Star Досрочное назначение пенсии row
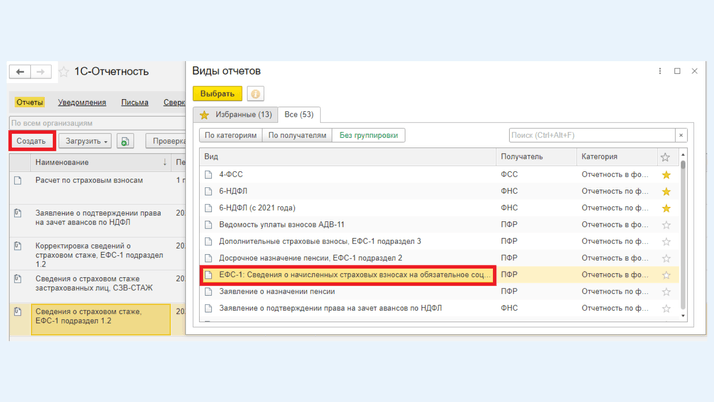The image size is (714, 402). (666, 259)
